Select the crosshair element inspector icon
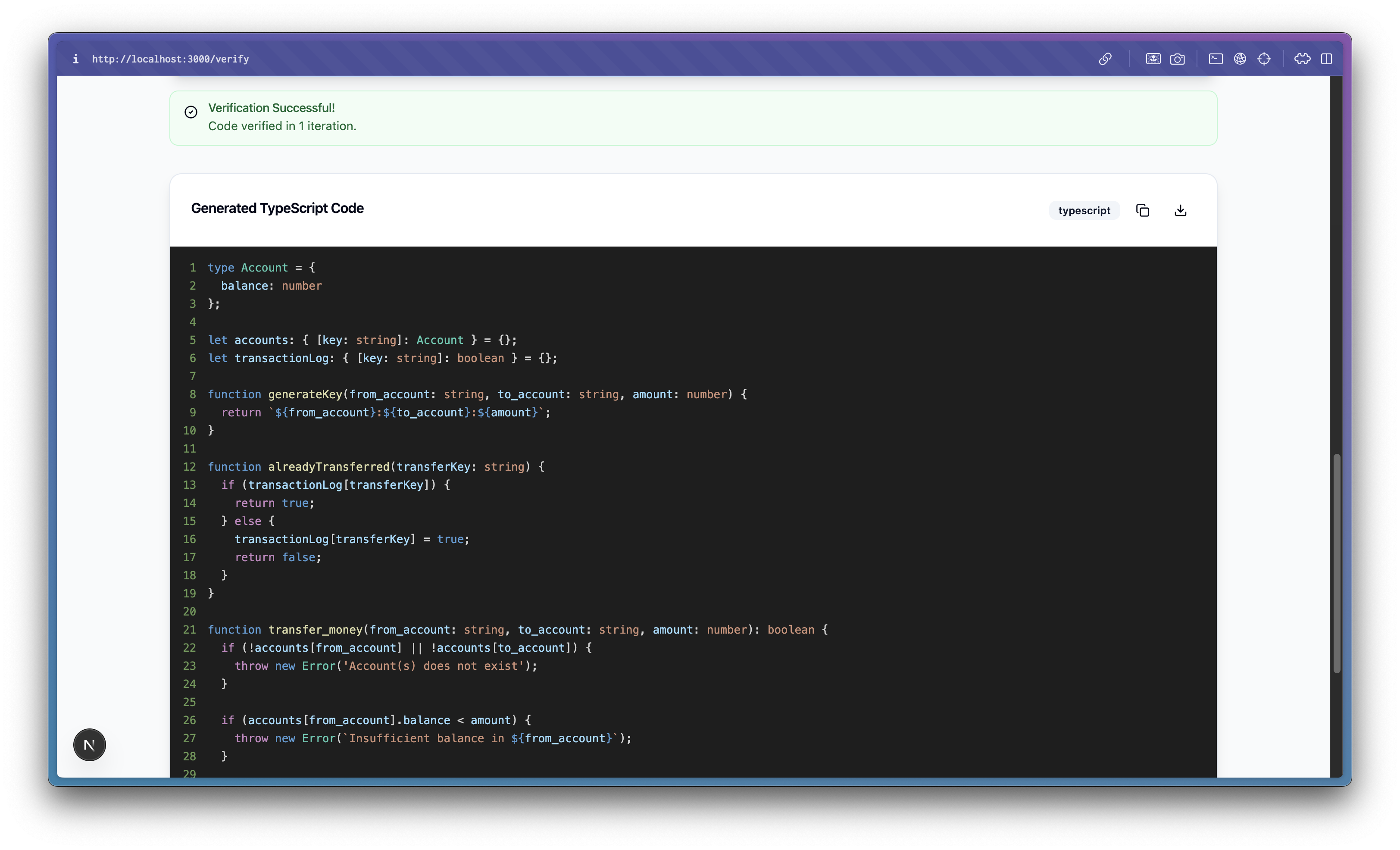1400x850 pixels. click(x=1264, y=59)
